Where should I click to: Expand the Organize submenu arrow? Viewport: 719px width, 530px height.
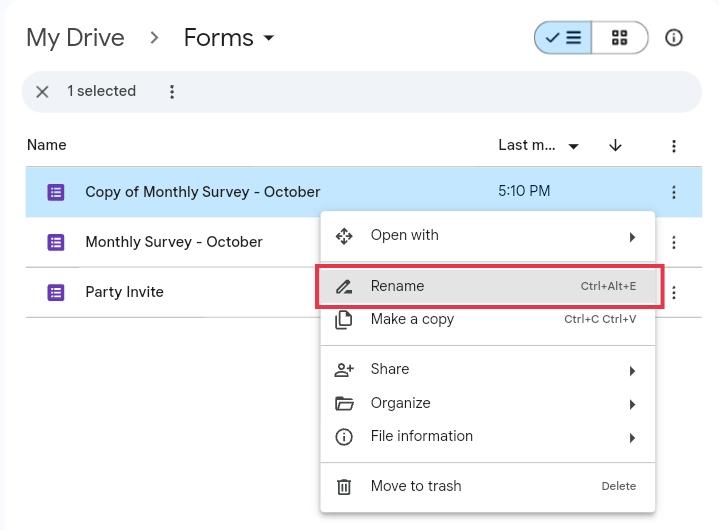(x=632, y=404)
